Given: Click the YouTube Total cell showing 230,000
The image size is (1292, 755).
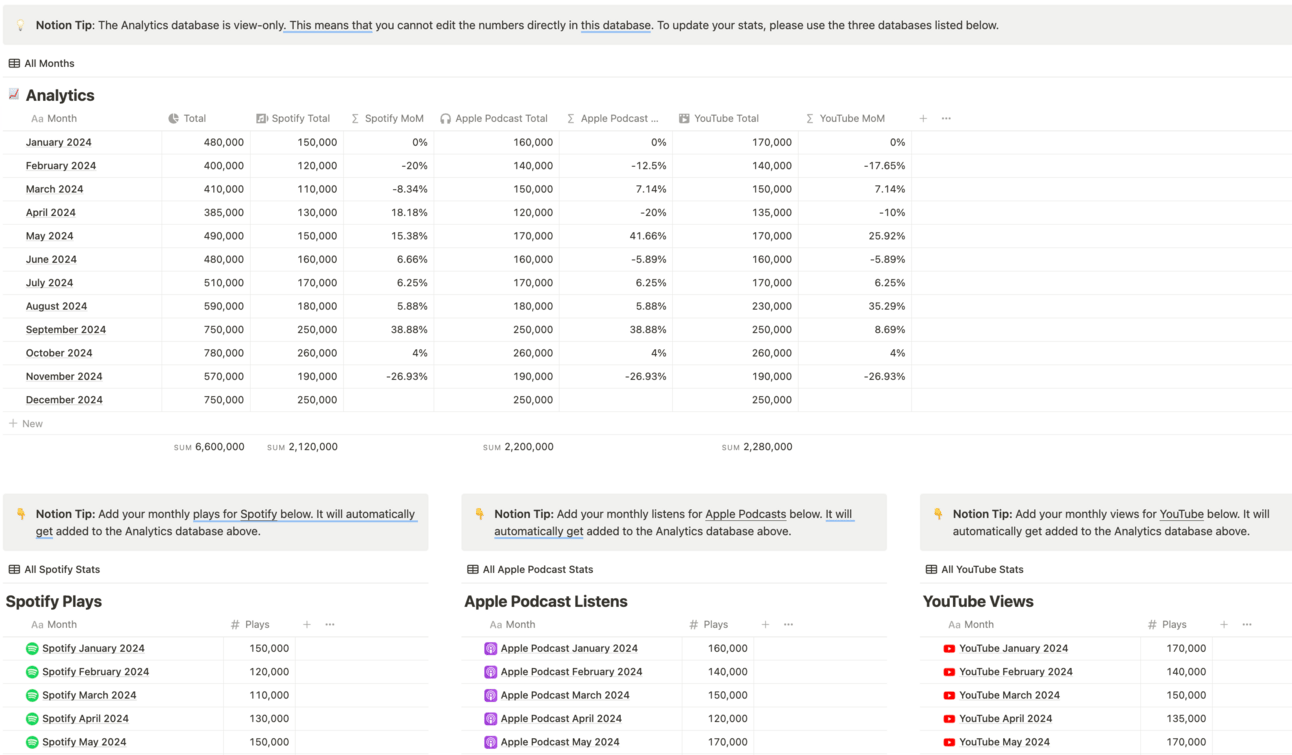Looking at the screenshot, I should [736, 306].
